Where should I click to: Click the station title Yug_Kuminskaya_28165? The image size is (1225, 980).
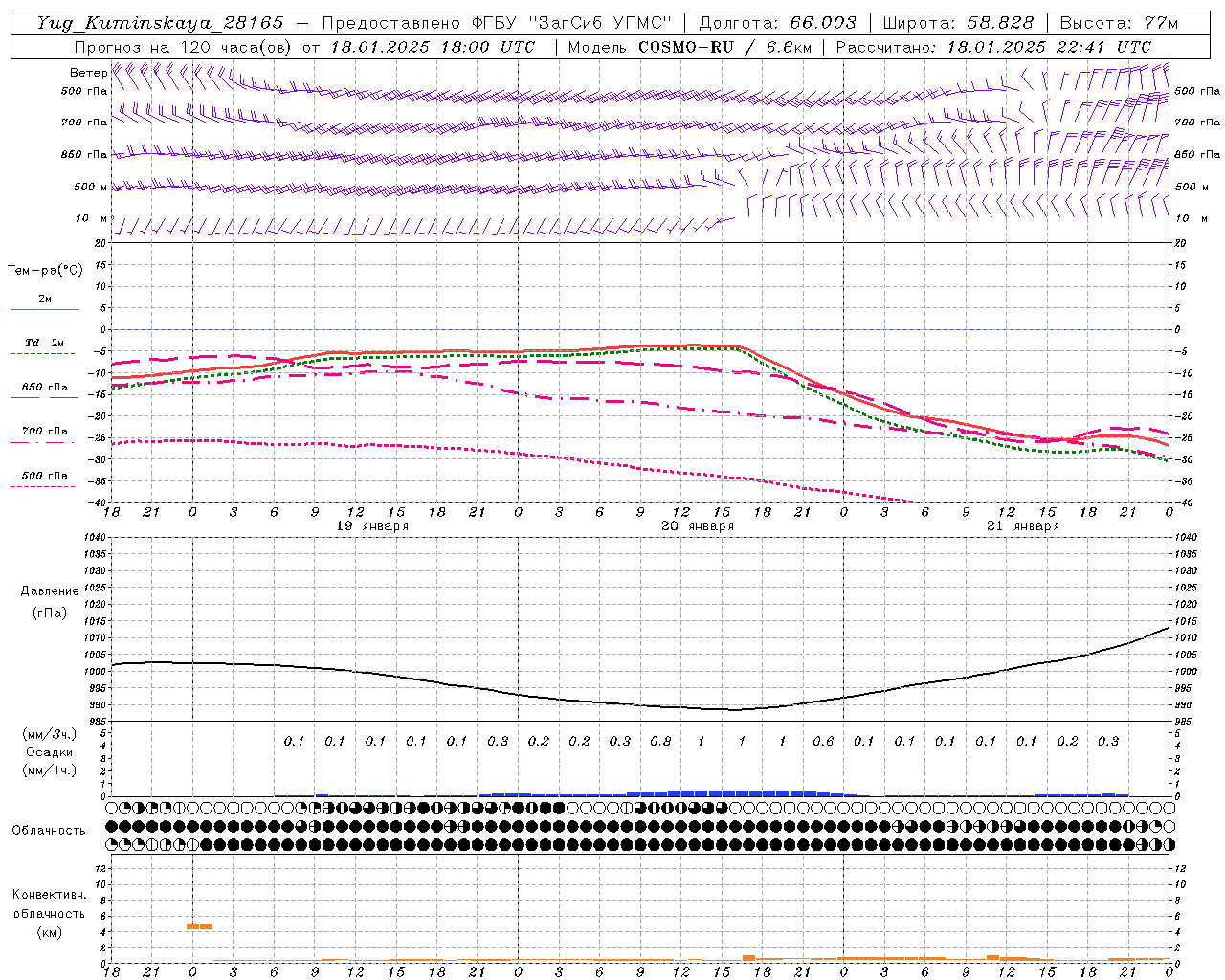(160, 23)
